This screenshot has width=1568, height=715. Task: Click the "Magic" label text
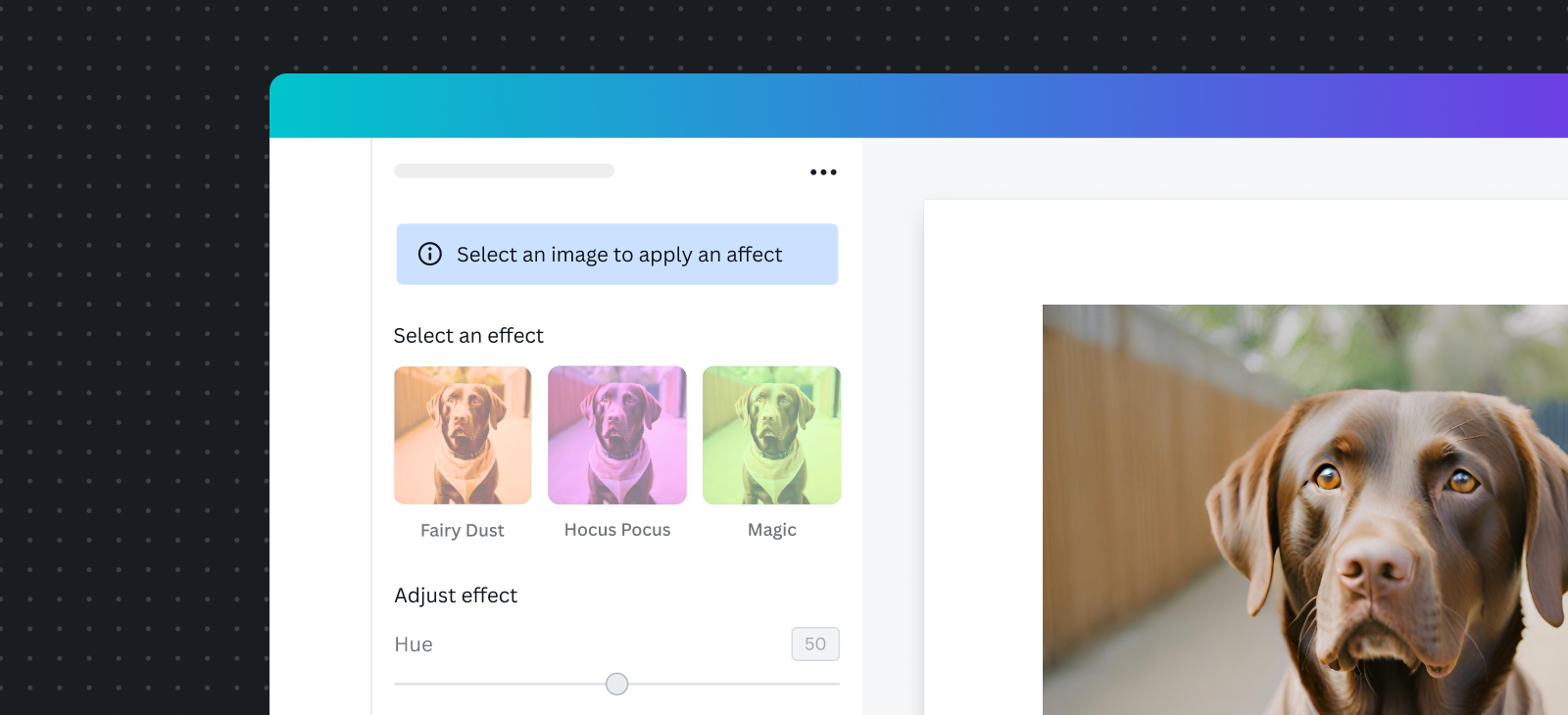[772, 530]
